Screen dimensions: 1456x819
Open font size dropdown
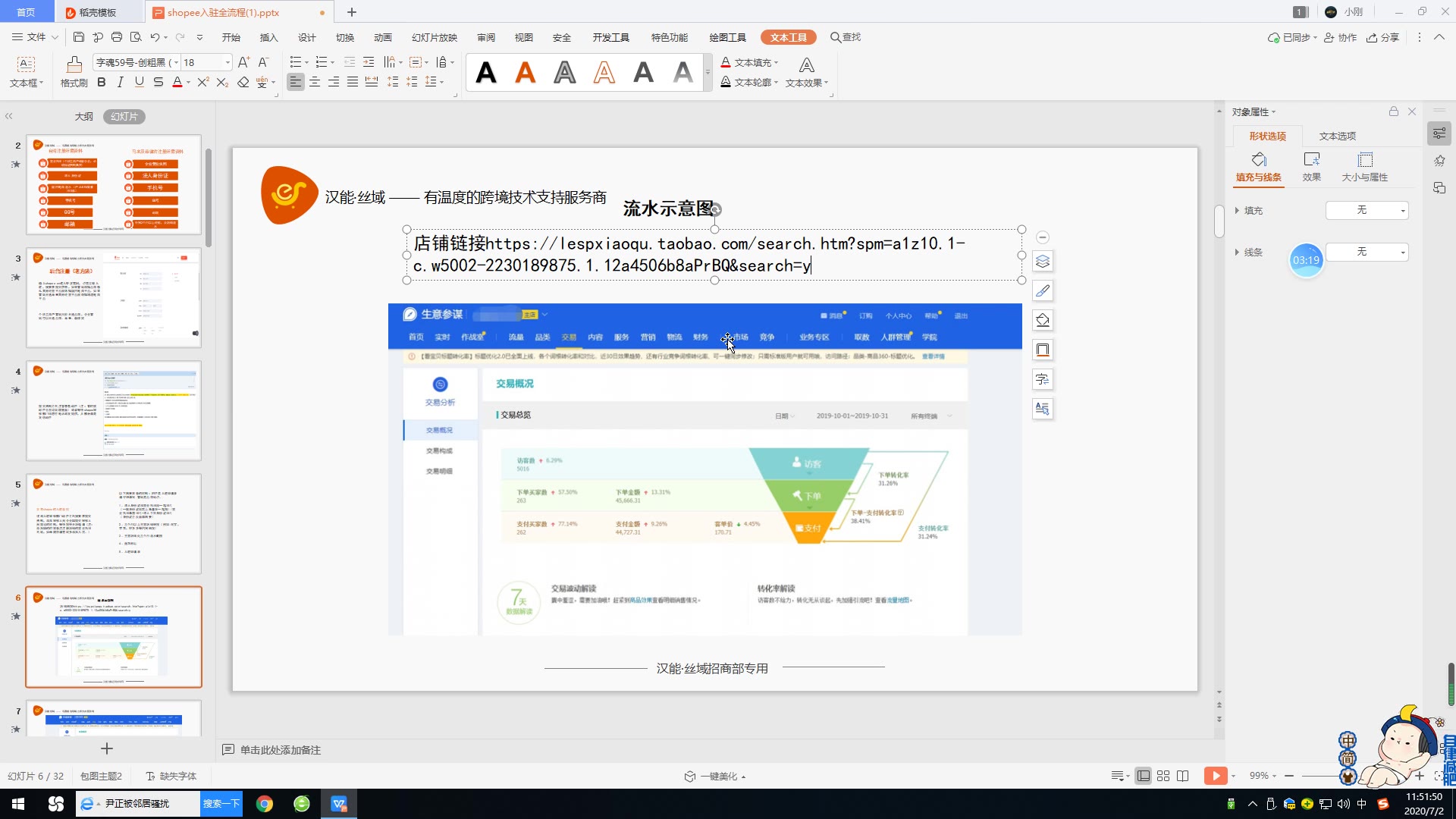tap(227, 62)
